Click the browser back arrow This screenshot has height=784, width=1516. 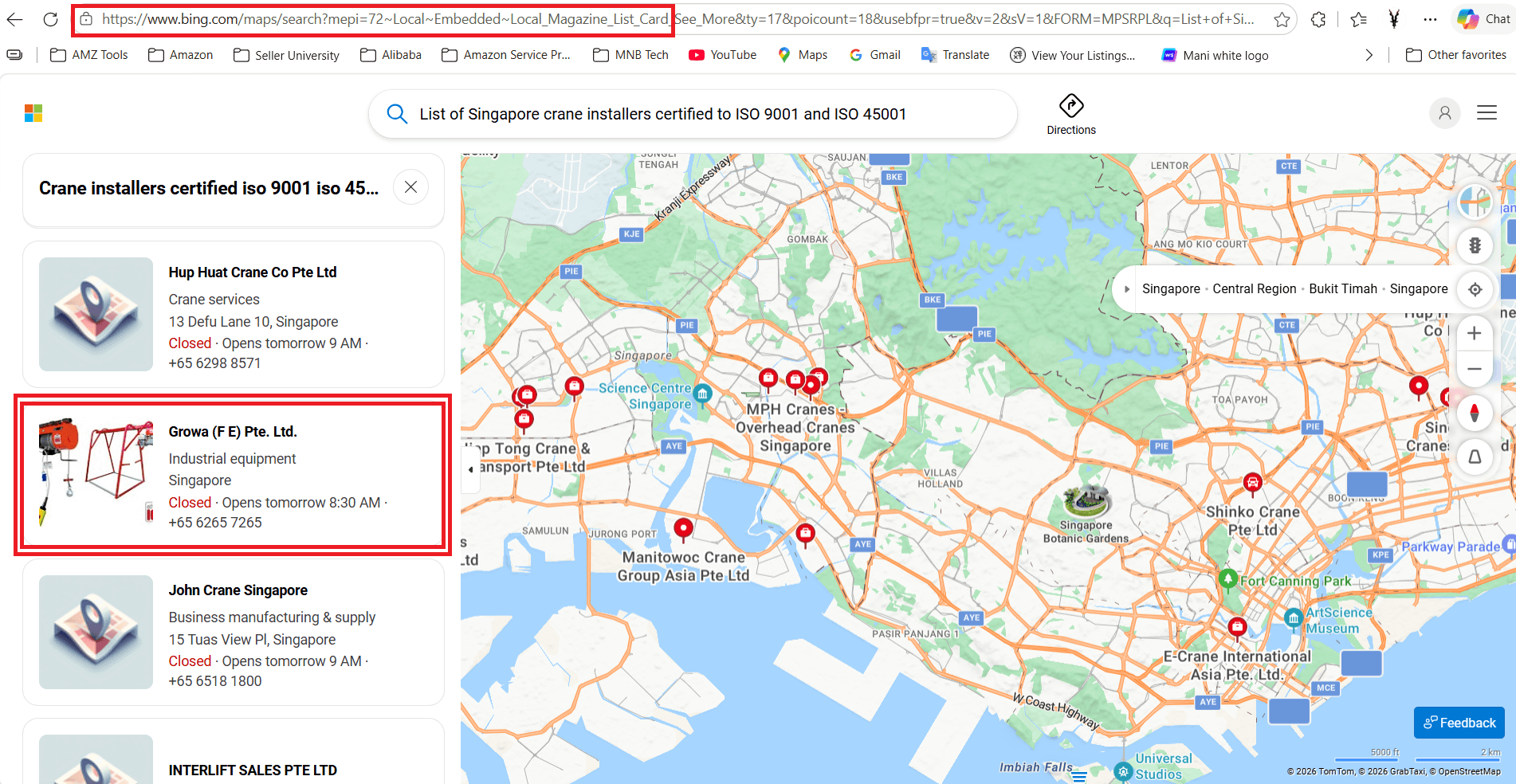pos(14,19)
